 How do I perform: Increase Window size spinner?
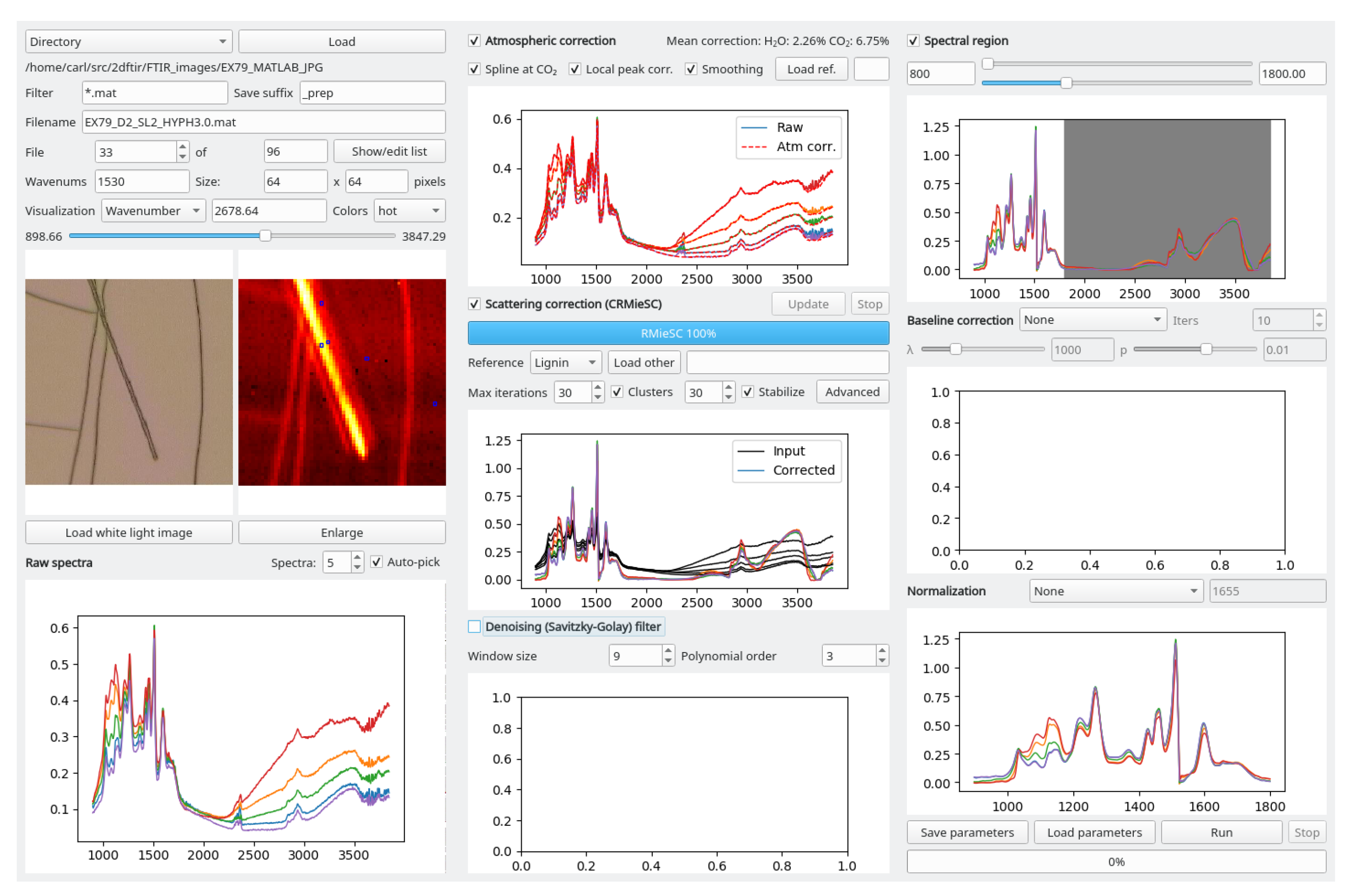tap(668, 651)
